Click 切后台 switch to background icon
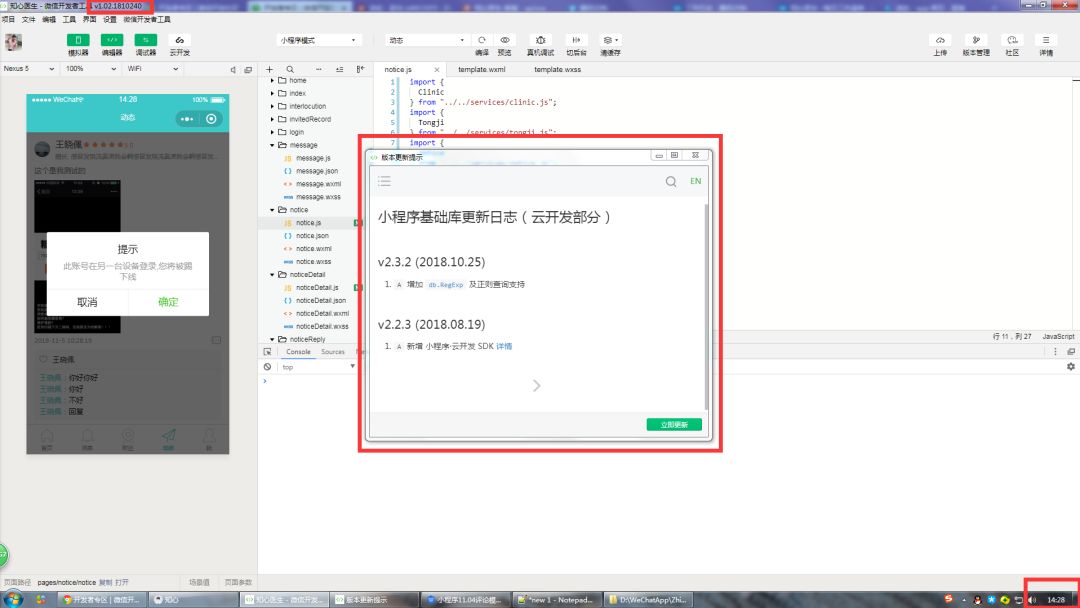This screenshot has width=1080, height=608. coord(577,40)
